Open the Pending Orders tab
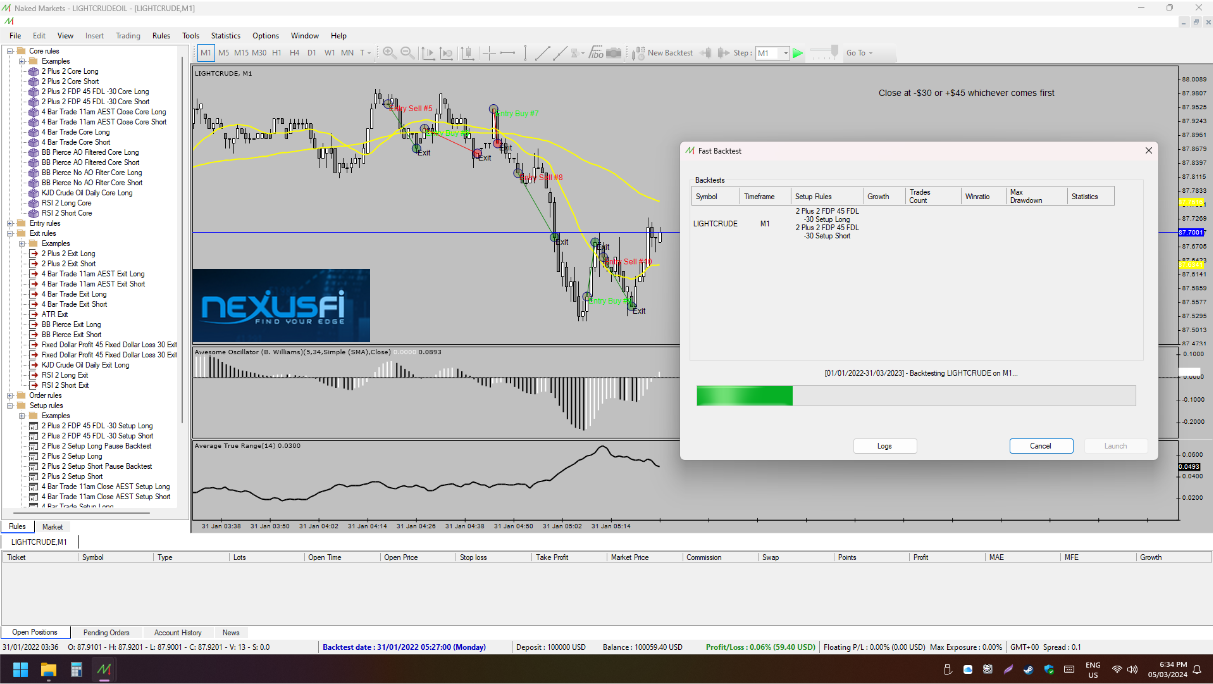This screenshot has height=684, width=1213. click(x=107, y=632)
